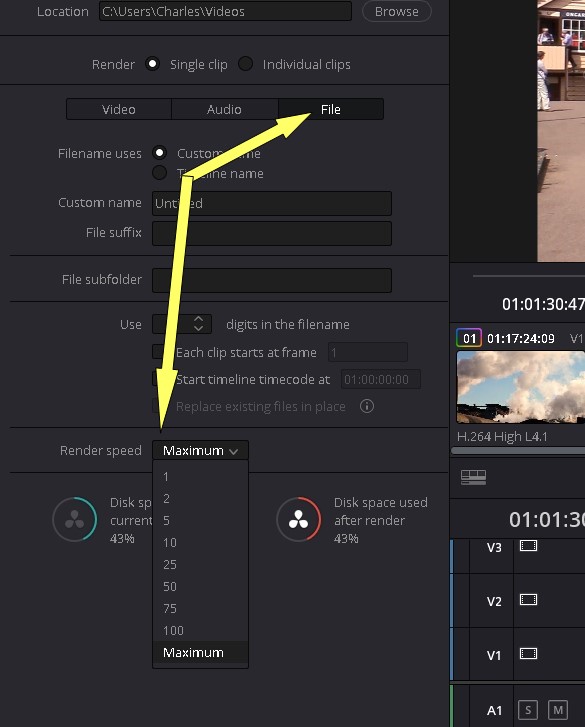Click the clip timecode 01:17:24:09
585x727 pixels.
[x=521, y=338]
